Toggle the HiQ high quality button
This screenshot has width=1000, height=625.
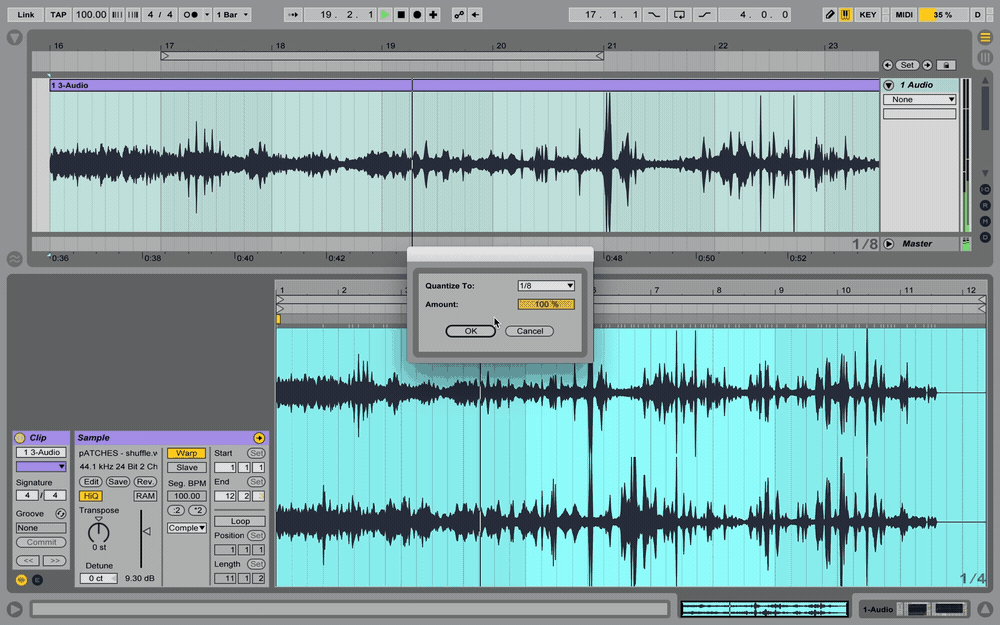[91, 496]
